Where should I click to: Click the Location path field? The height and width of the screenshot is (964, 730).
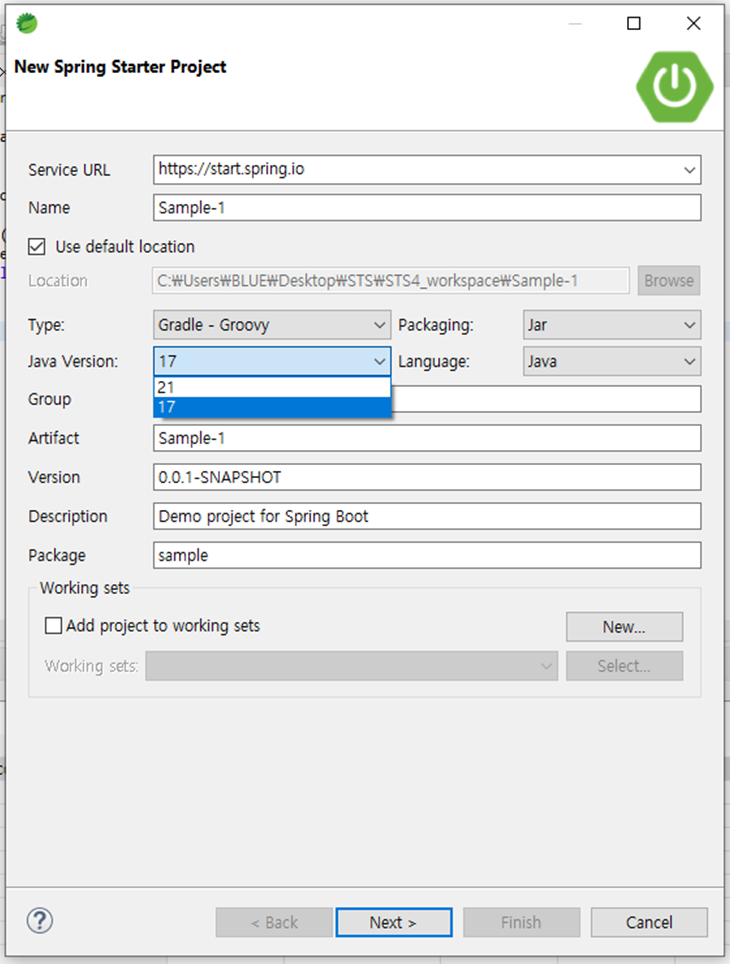click(x=391, y=280)
